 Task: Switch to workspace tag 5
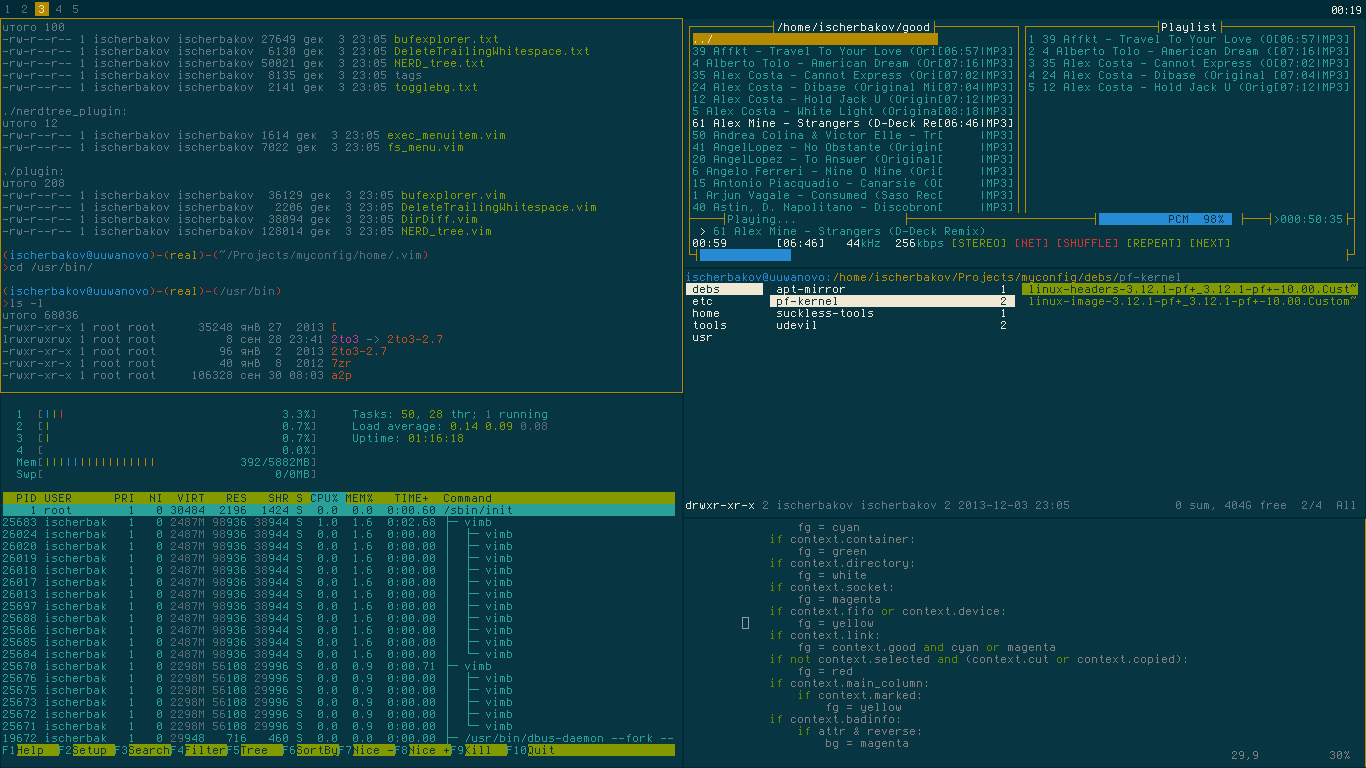(x=76, y=9)
